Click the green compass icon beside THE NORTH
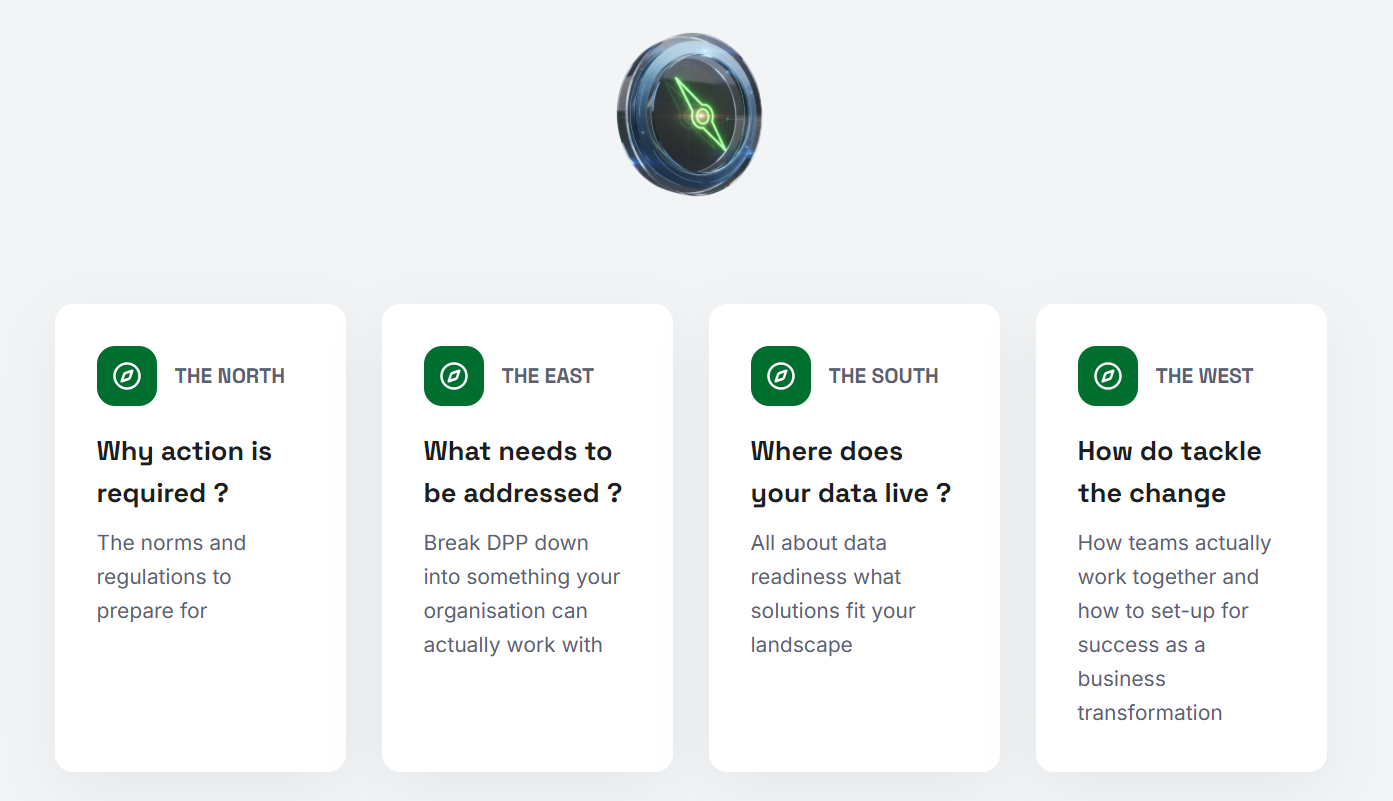The height and width of the screenshot is (801, 1393). (x=127, y=376)
